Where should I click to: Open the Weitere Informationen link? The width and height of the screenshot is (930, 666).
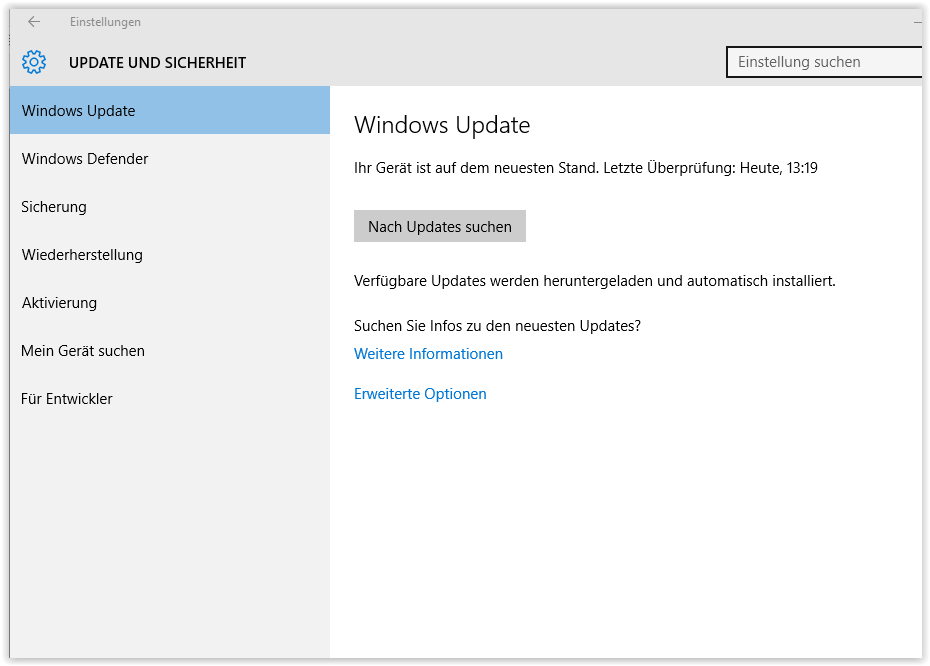tap(428, 354)
